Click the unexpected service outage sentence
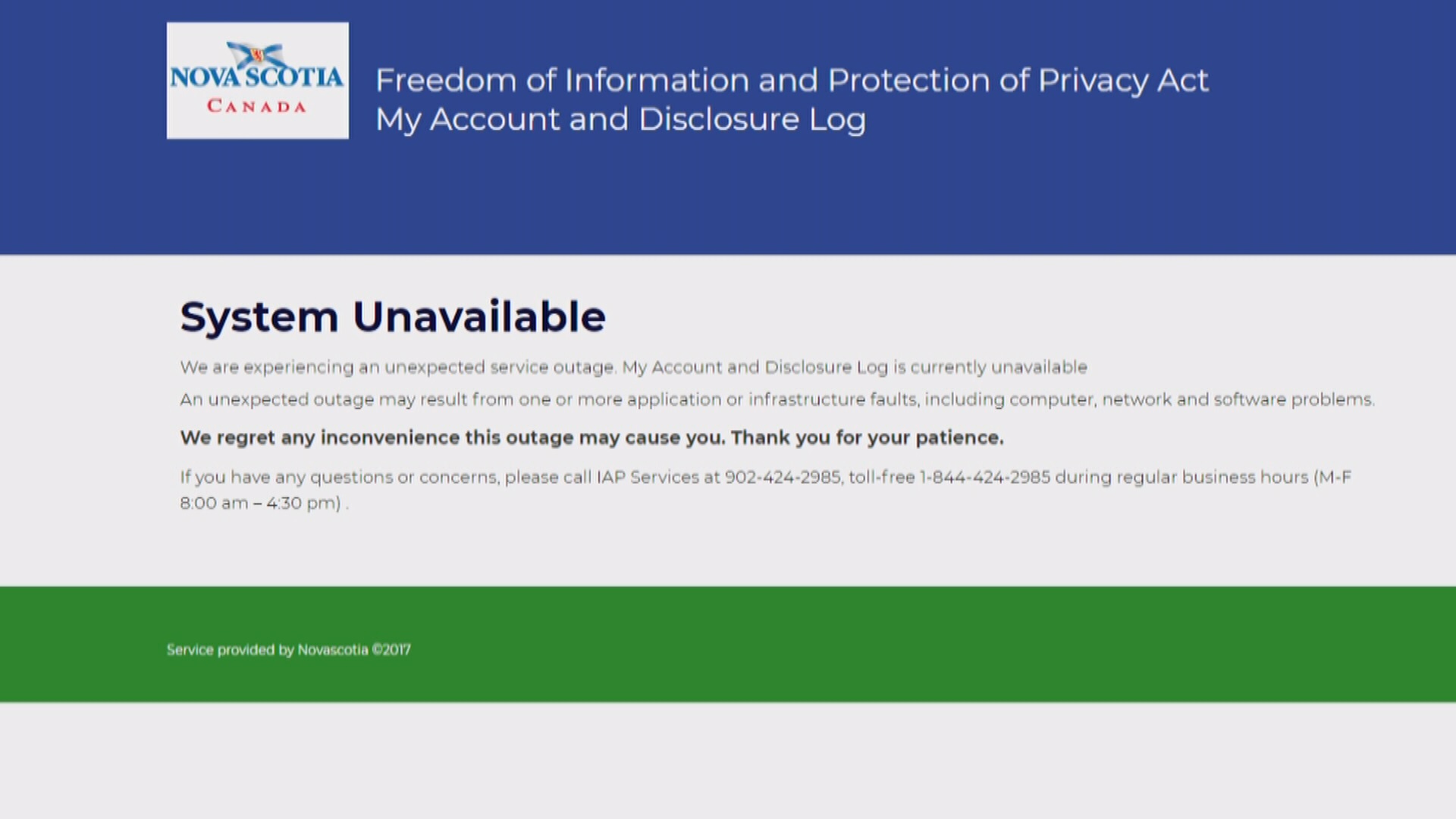The width and height of the screenshot is (1456, 819). [x=397, y=368]
